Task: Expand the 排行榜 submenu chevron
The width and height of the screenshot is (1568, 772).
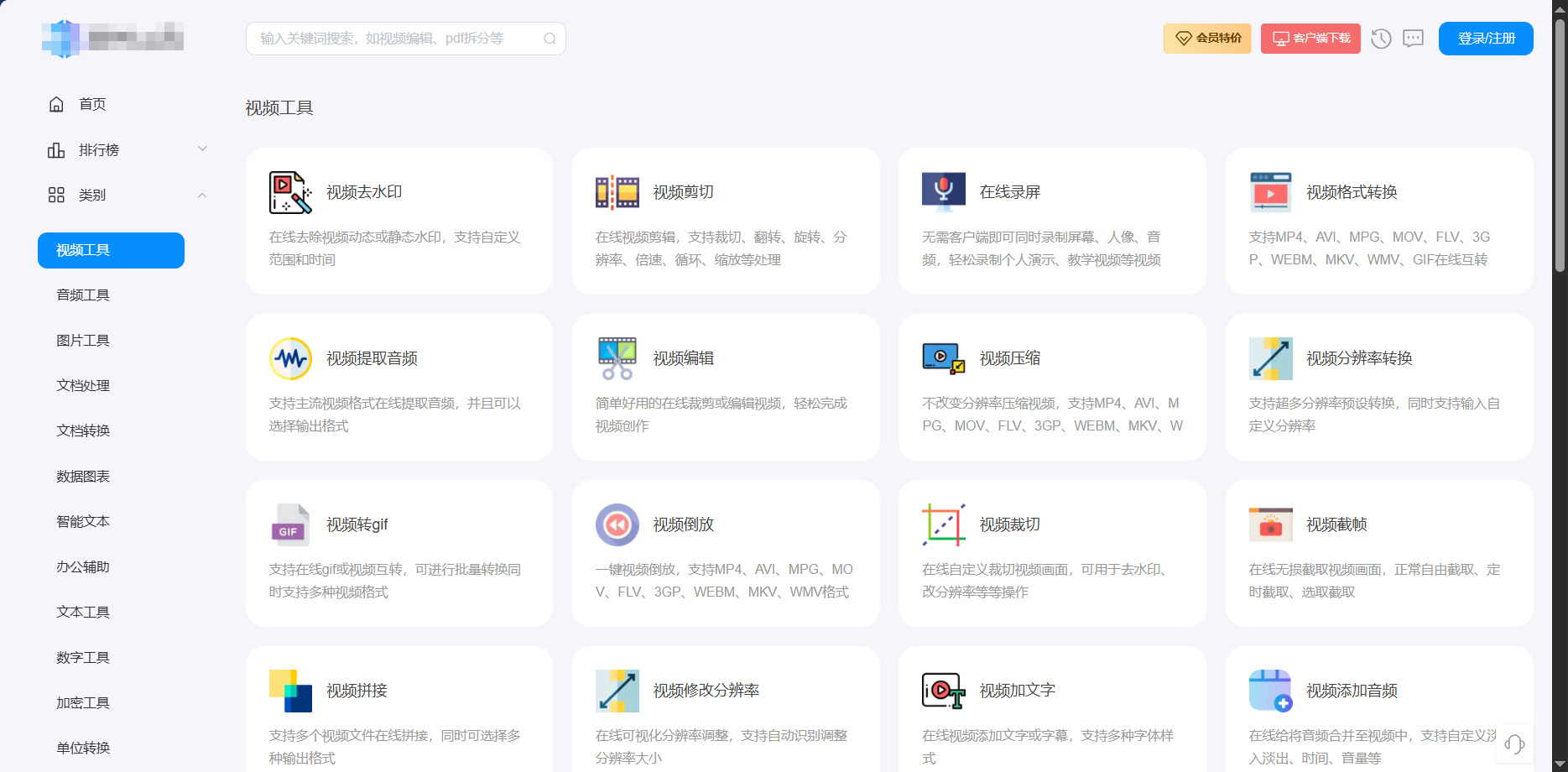Action: point(202,149)
